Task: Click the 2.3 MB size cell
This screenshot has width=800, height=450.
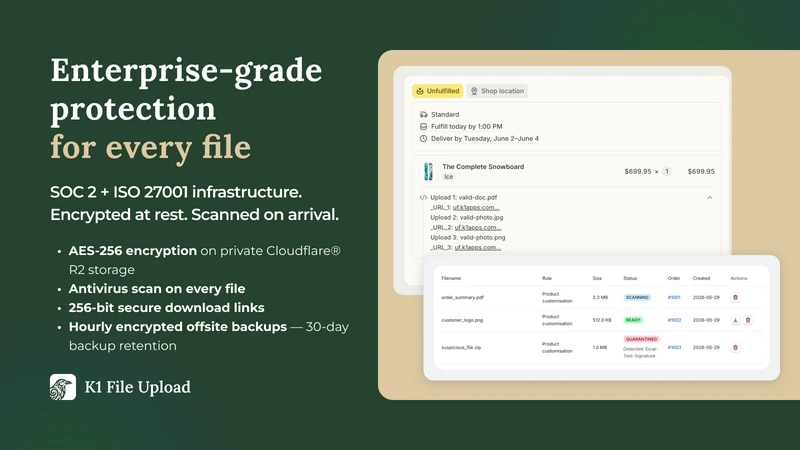Action: [x=600, y=297]
